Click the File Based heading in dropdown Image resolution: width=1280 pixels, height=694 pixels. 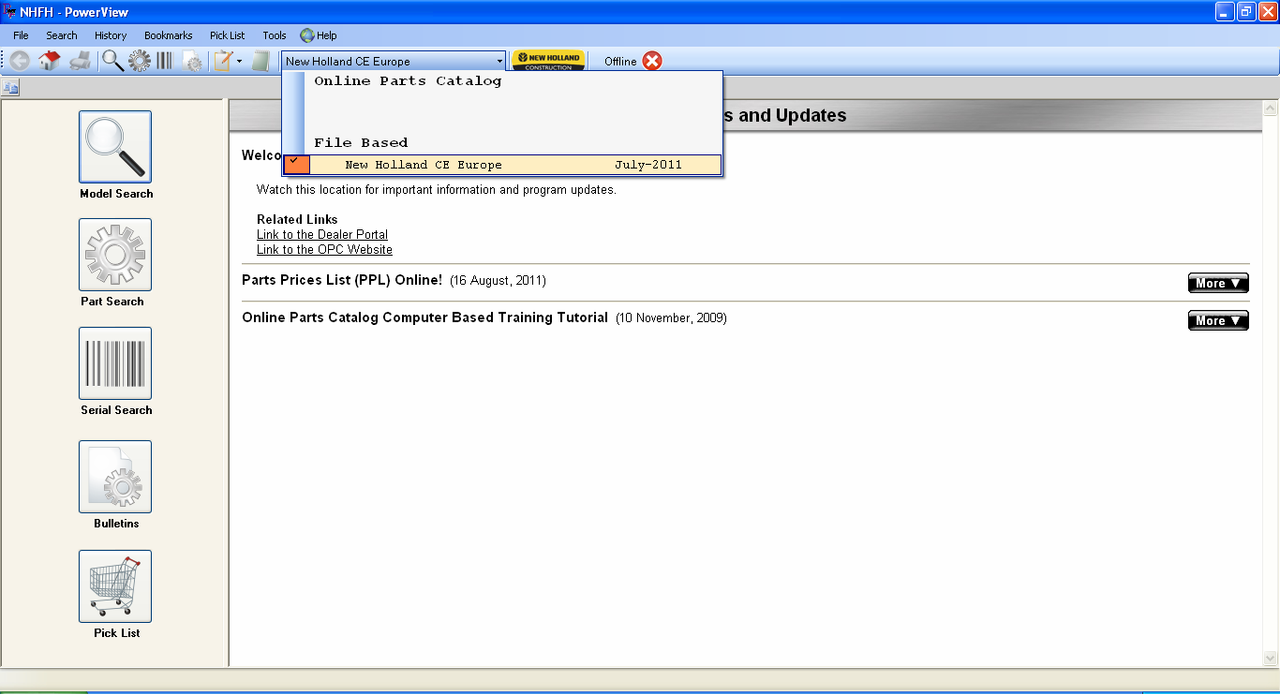click(361, 143)
